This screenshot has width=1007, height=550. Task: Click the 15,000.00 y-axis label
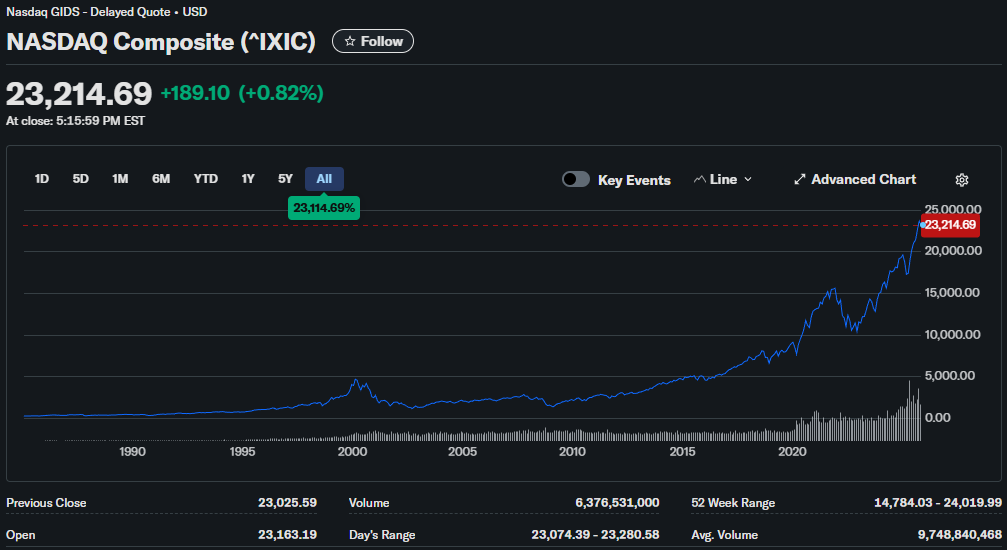point(952,293)
